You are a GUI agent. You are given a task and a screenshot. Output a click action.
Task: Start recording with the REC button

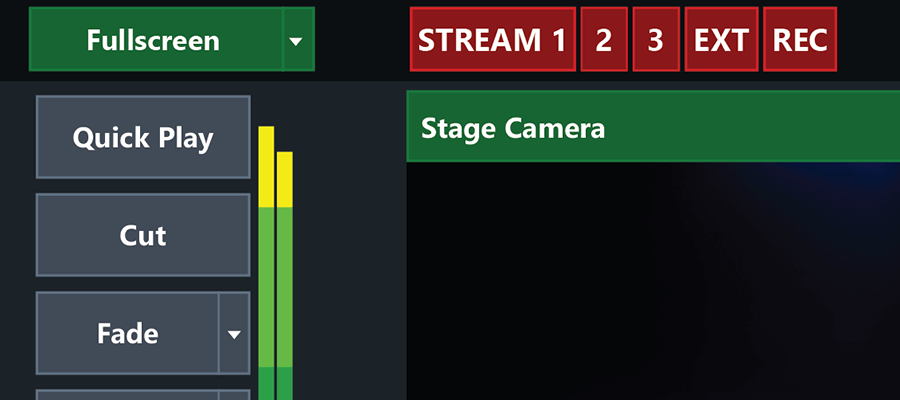pyautogui.click(x=799, y=40)
